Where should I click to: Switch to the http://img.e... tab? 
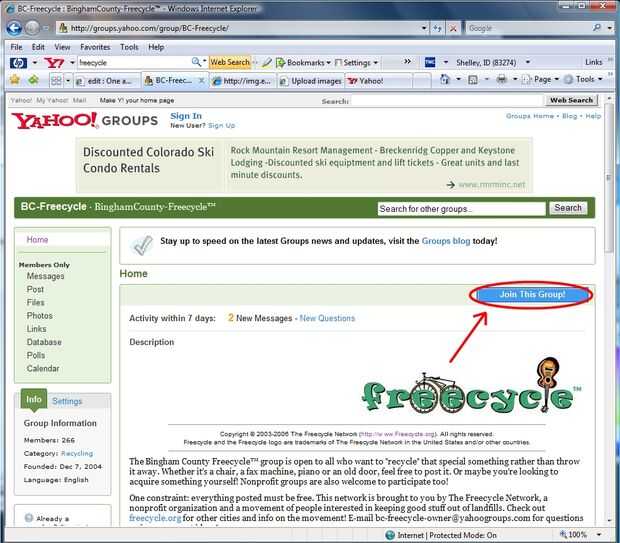coord(242,81)
